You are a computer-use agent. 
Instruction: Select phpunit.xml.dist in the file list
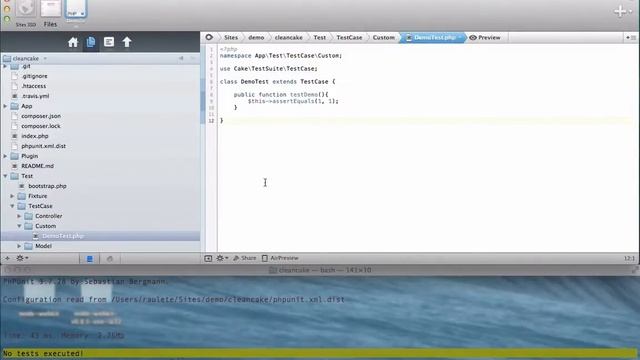click(43, 146)
